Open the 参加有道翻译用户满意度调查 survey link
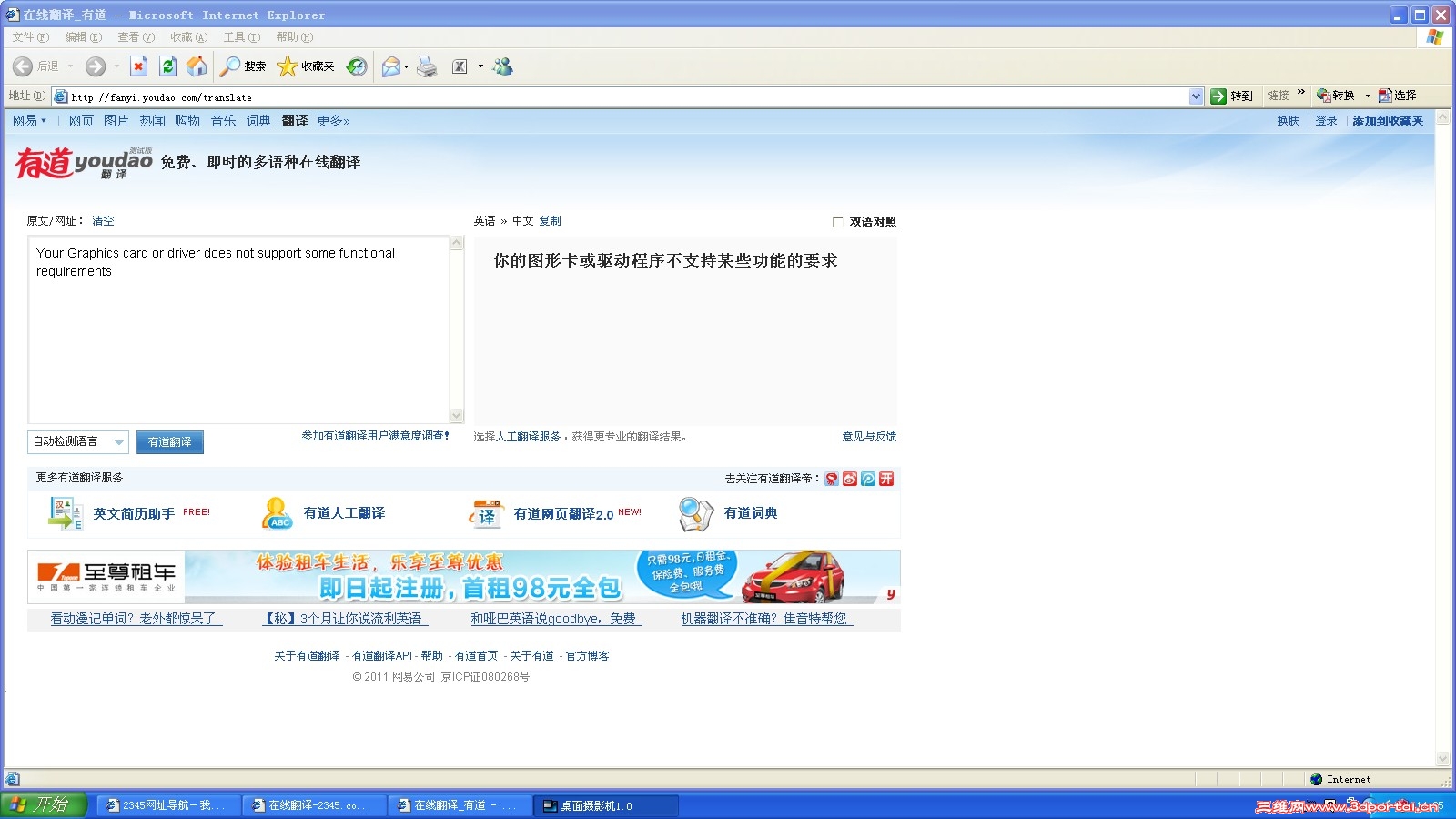Viewport: 1456px width, 819px height. point(375,436)
